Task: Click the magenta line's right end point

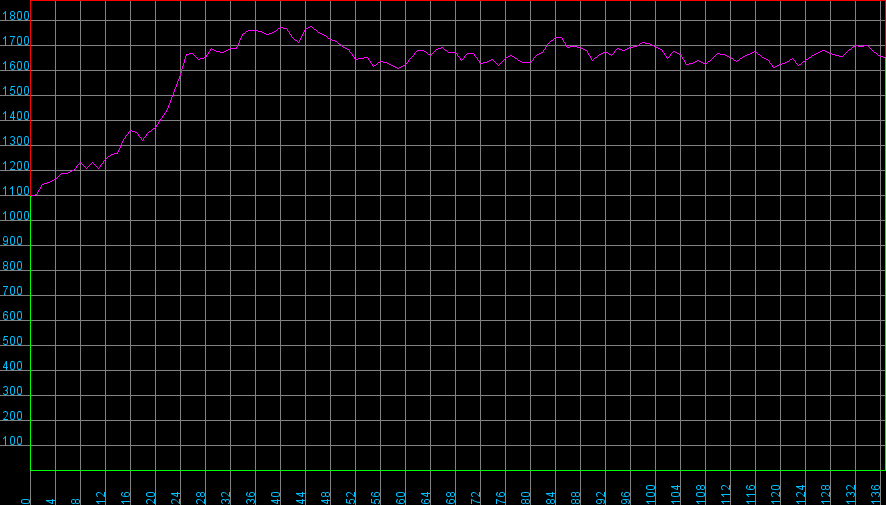Action: [884, 58]
